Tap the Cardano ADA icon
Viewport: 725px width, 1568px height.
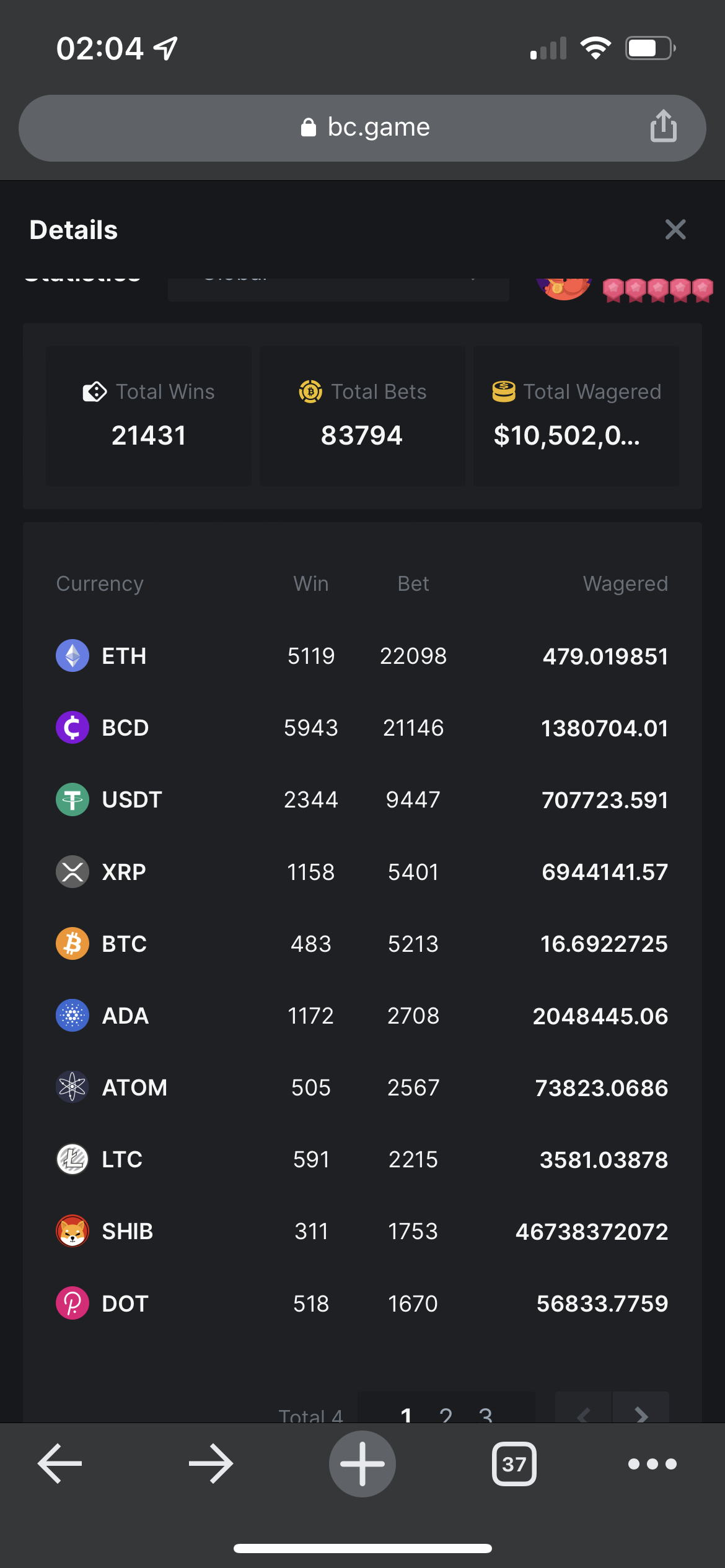72,1016
